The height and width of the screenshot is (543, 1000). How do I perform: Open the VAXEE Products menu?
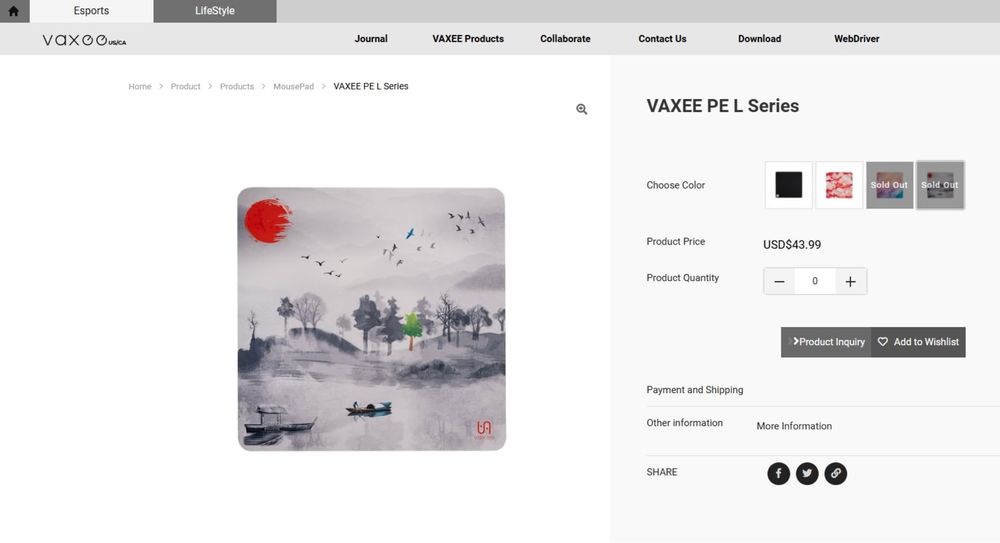tap(468, 39)
